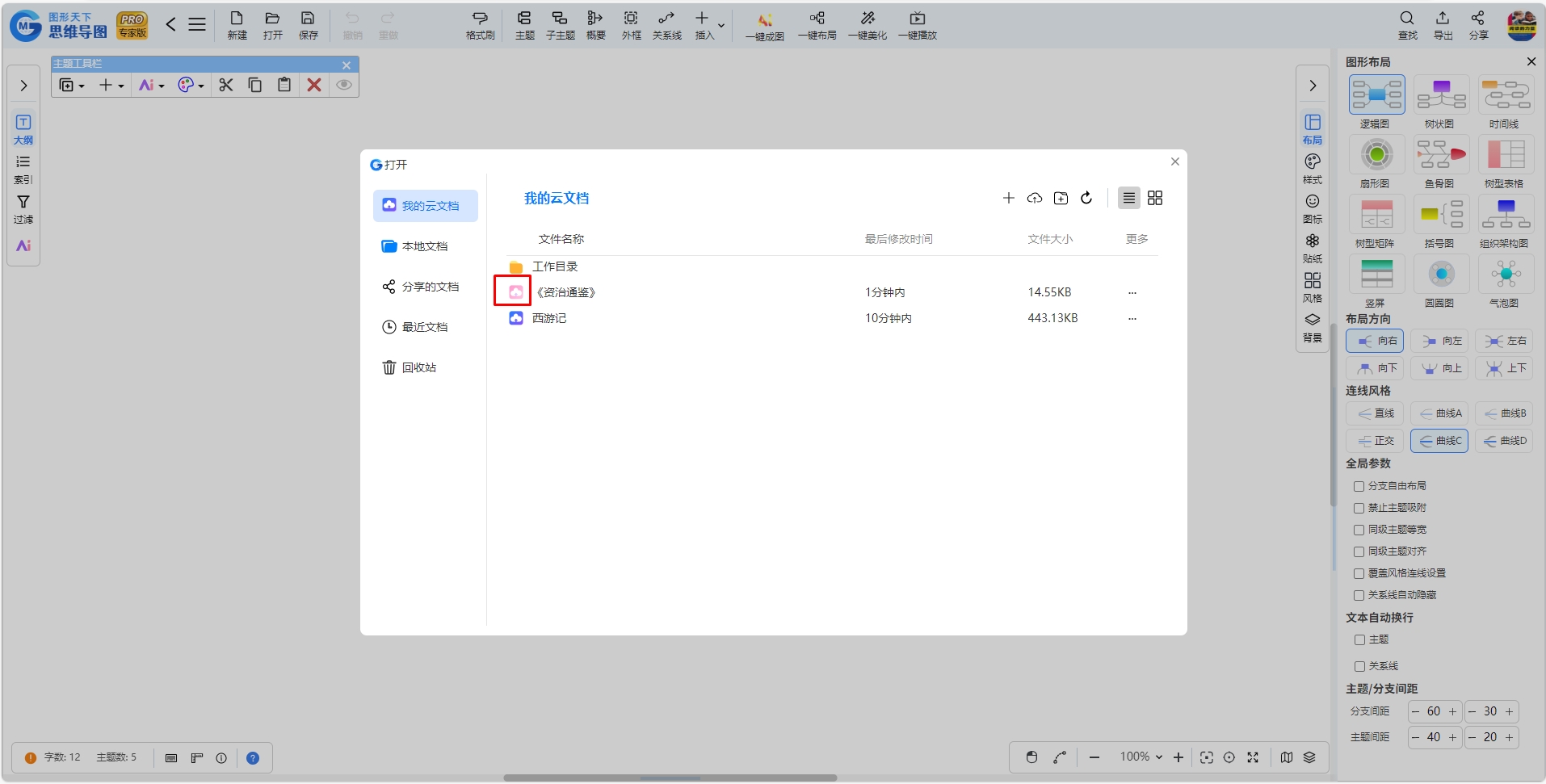Enable 覆盖风格连线设置 checkbox
The height and width of the screenshot is (784, 1546).
click(1359, 573)
